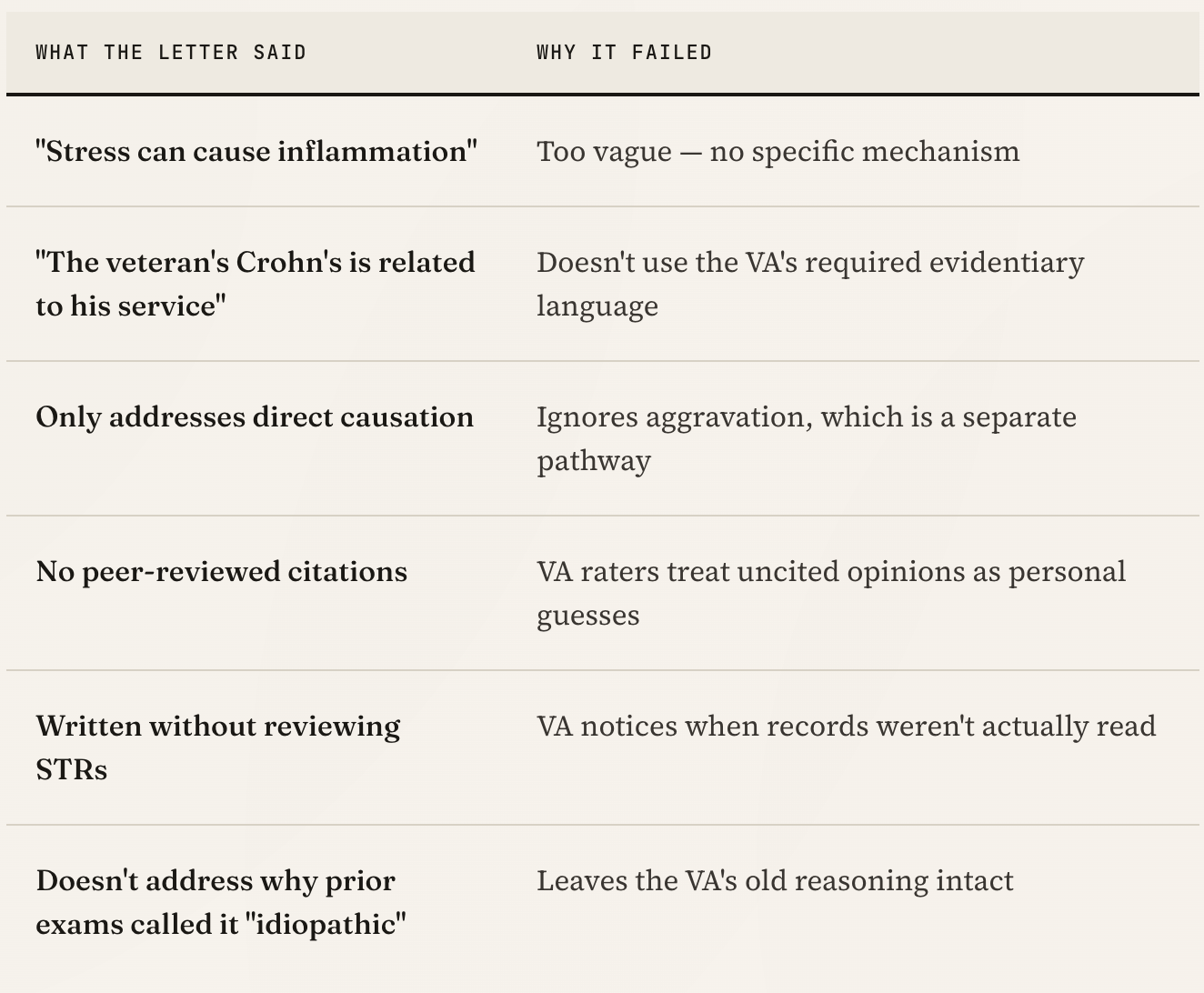
Task: Click "Doesn't use the VA's required evidentiary language"
Action: (x=809, y=284)
